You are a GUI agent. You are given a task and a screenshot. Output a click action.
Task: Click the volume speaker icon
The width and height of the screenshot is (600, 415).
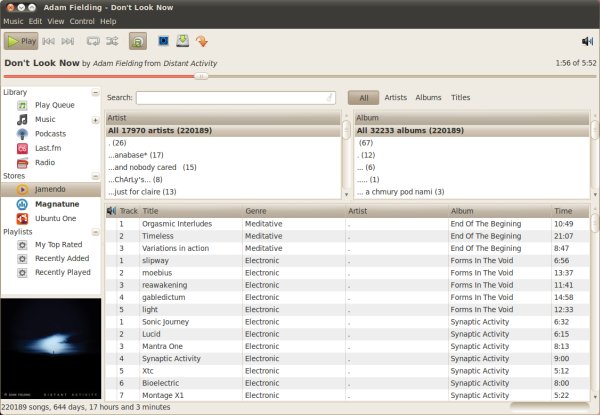[x=587, y=41]
